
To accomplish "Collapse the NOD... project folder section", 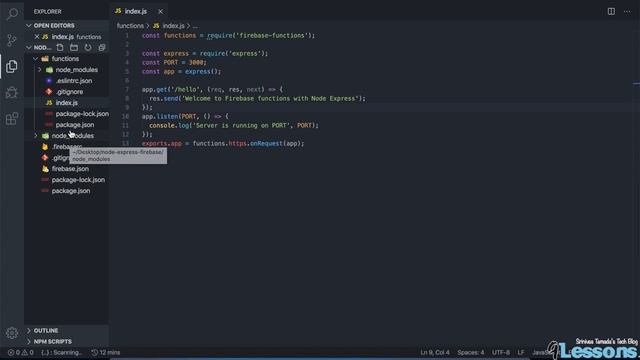I will coord(29,47).
